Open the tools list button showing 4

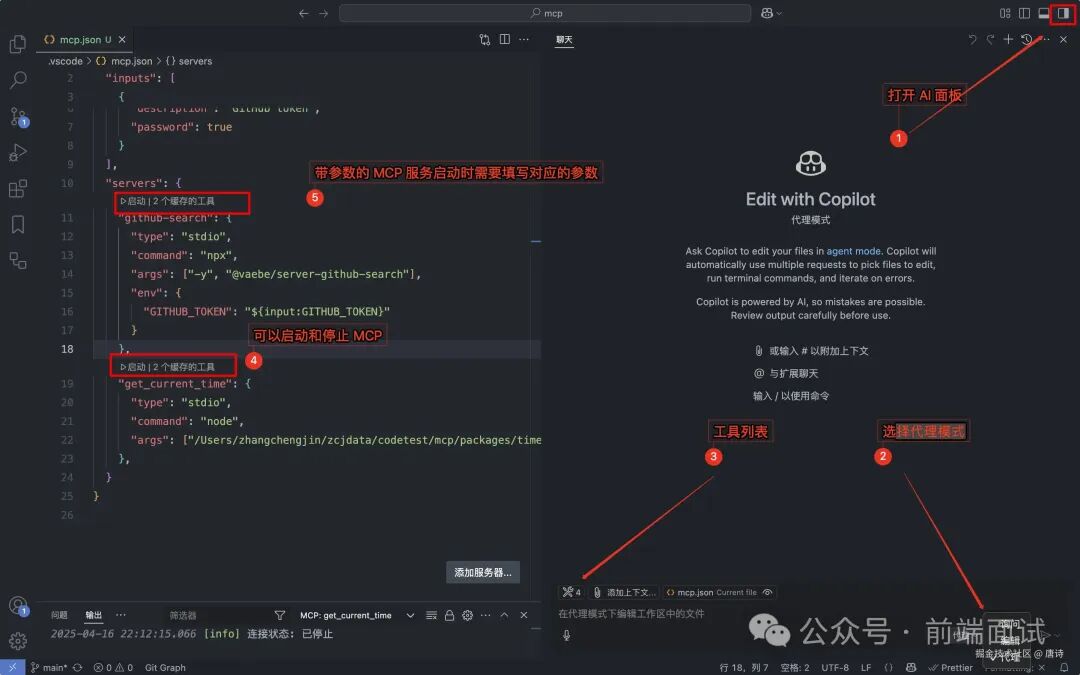pyautogui.click(x=572, y=592)
